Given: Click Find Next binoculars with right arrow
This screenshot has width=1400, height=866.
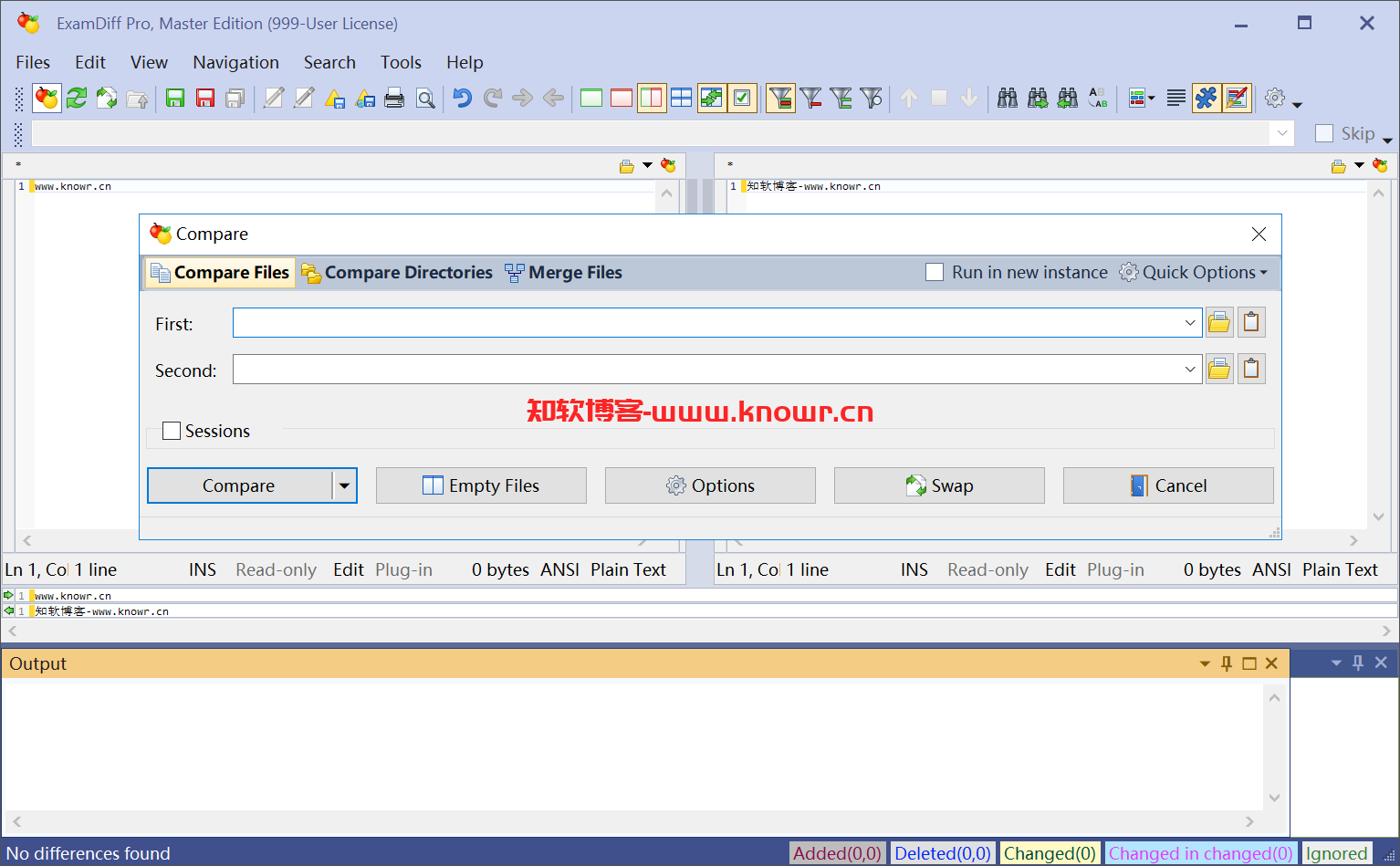Looking at the screenshot, I should click(x=1038, y=98).
